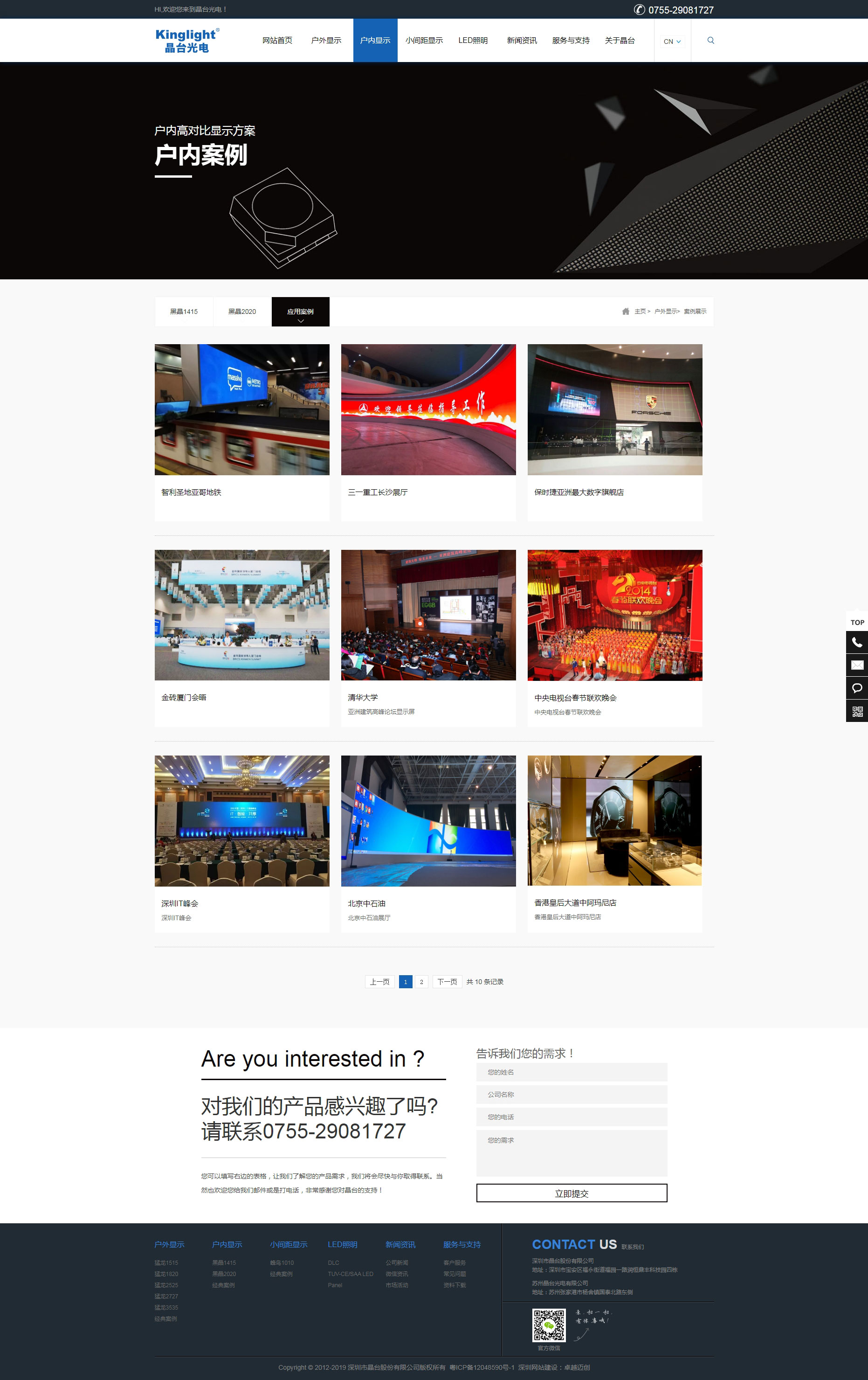Click the phone icon in right sidebar
The image size is (868, 1380).
(x=856, y=643)
